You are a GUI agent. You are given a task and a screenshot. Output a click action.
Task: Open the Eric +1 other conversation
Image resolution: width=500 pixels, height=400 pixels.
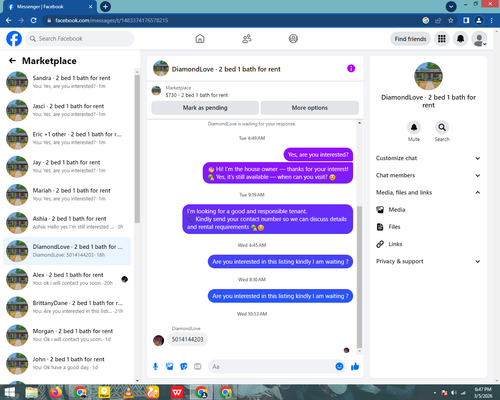coord(67,138)
